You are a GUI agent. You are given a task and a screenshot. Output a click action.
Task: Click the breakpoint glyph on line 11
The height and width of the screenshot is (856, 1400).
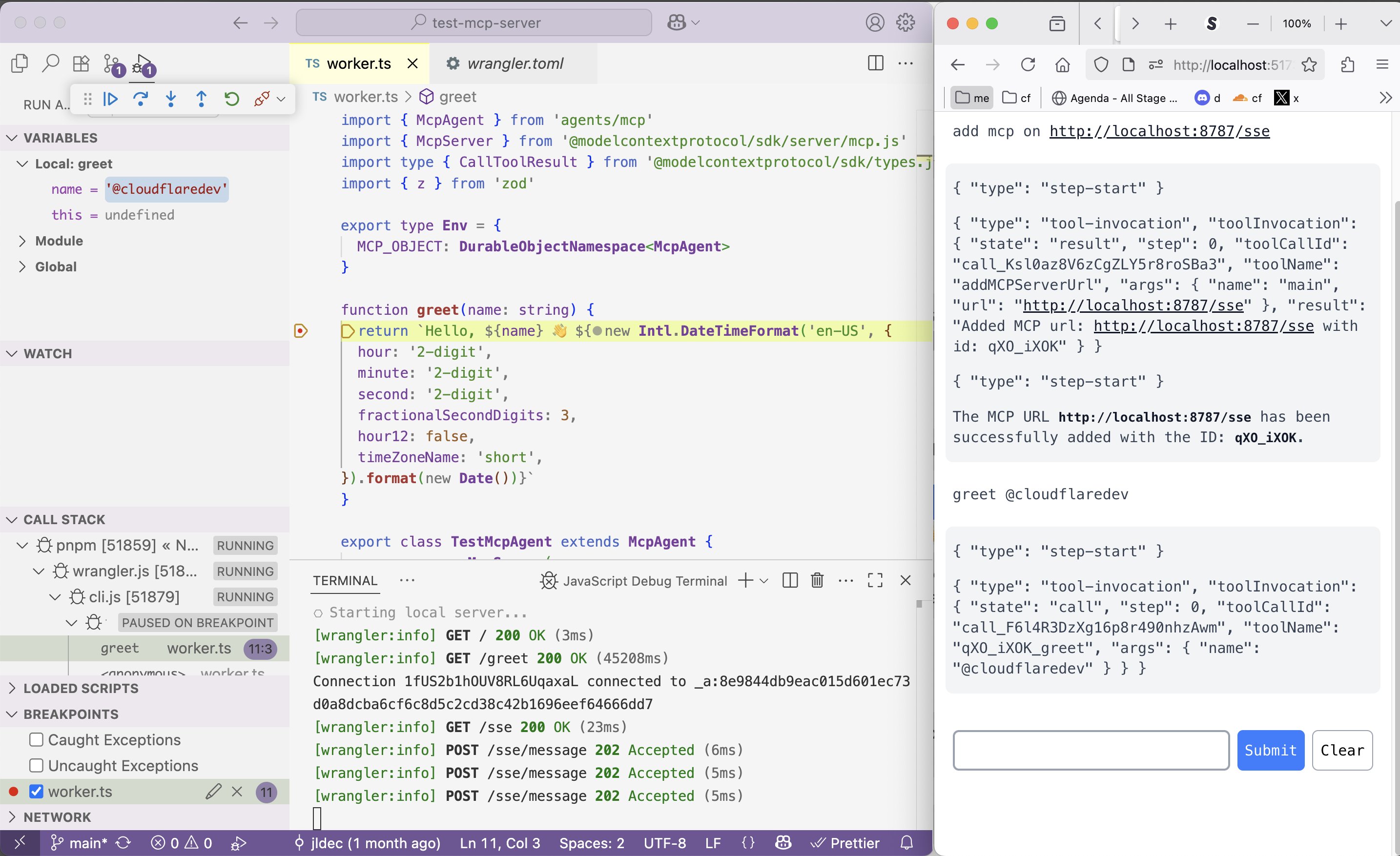(301, 330)
